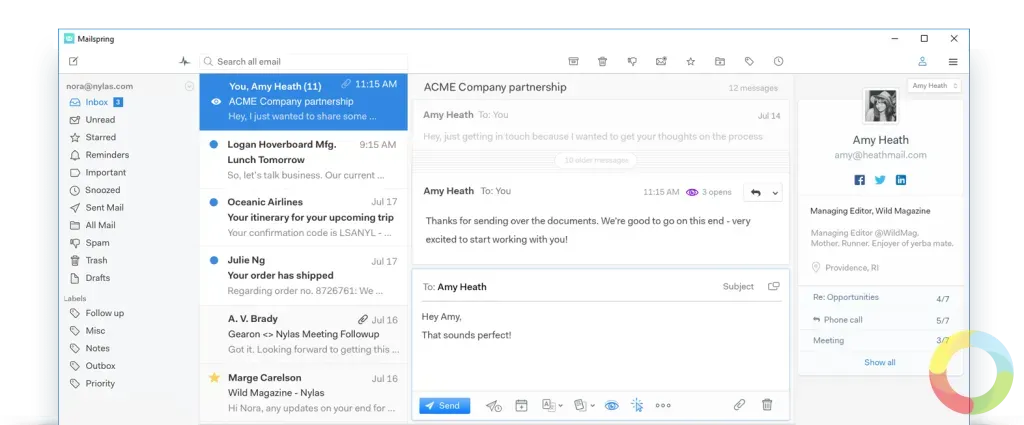Open the Unread folder
Screen dimensions: 1024x425
tap(92, 119)
